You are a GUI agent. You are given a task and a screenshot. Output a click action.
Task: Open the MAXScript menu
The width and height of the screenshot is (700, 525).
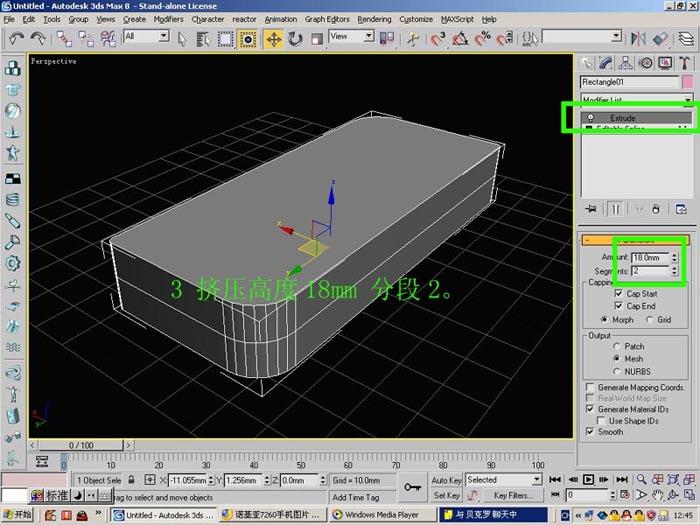(457, 19)
